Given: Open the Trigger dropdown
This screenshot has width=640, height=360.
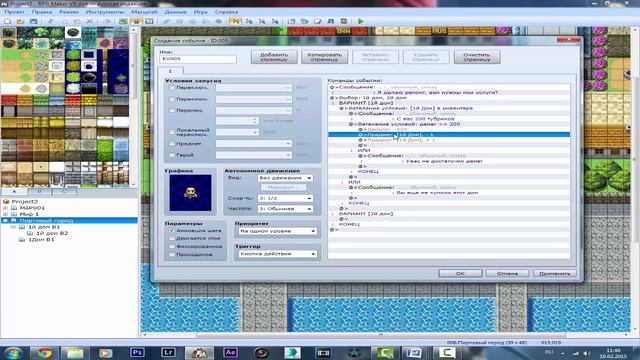Looking at the screenshot, I should pos(277,254).
